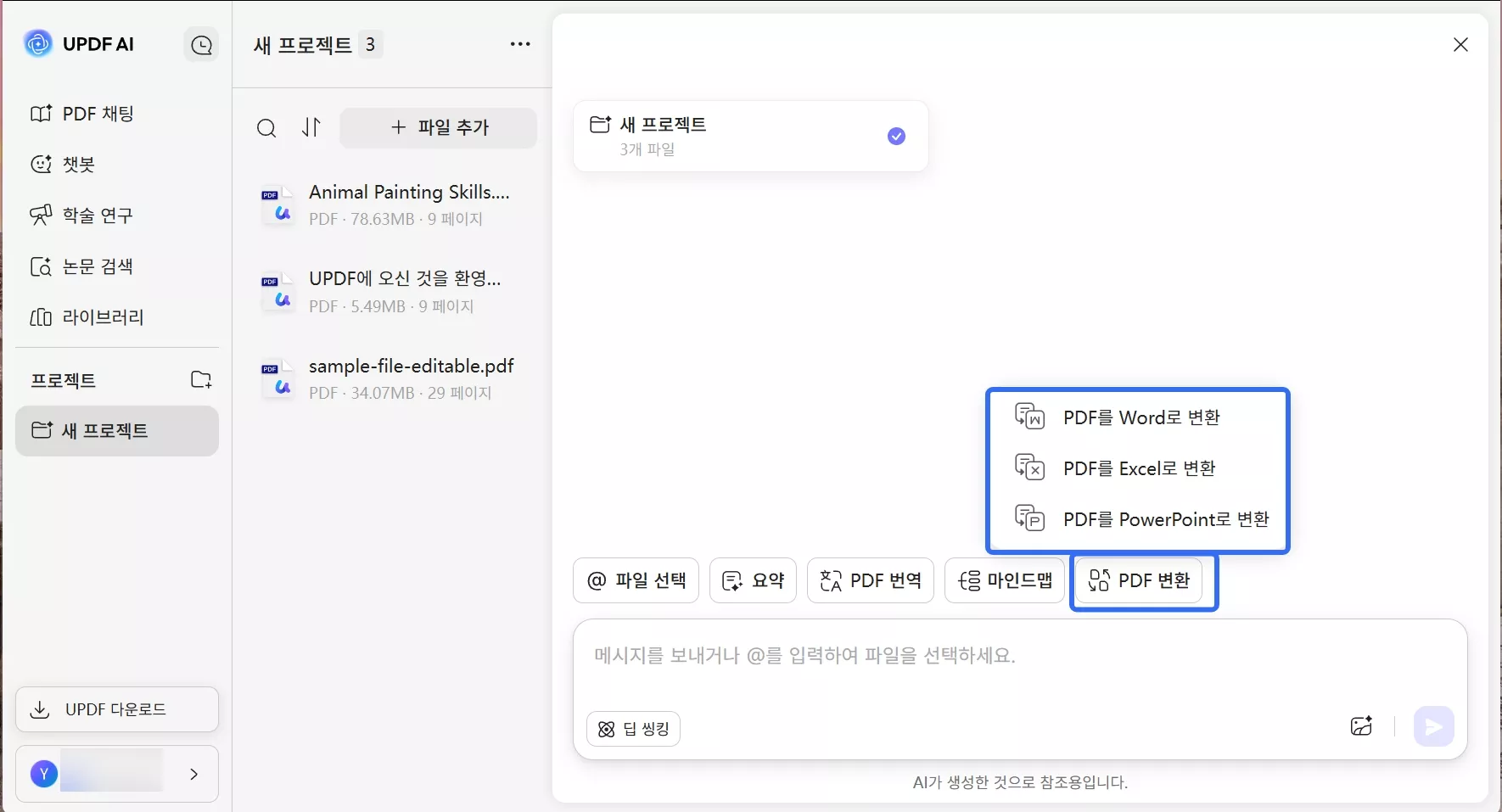1502x812 pixels.
Task: Open the three-dot menu next to 새 프로젝트
Action: [520, 44]
